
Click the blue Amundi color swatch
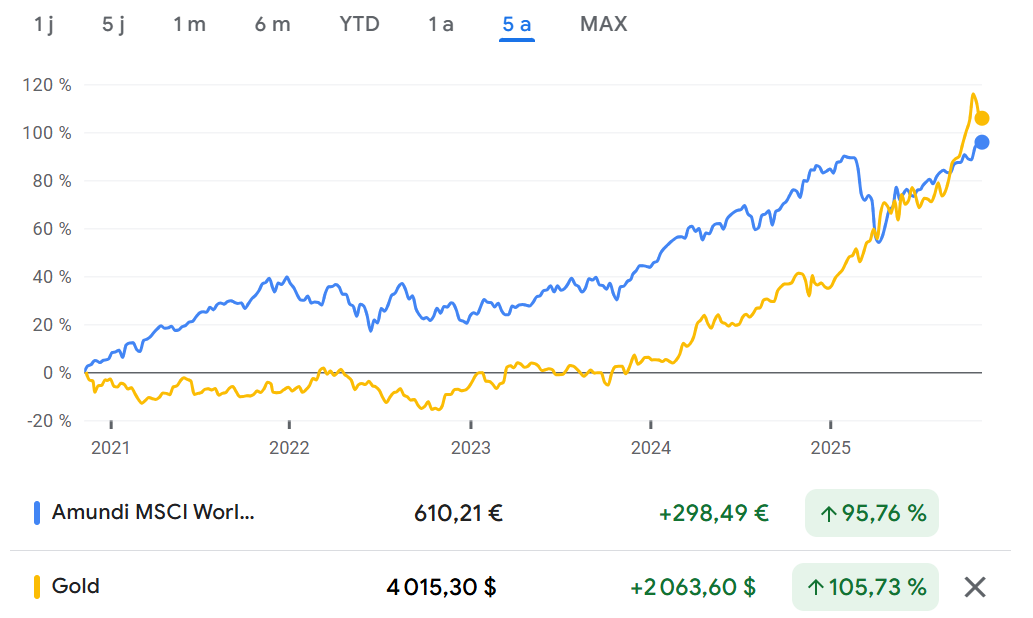[x=37, y=513]
